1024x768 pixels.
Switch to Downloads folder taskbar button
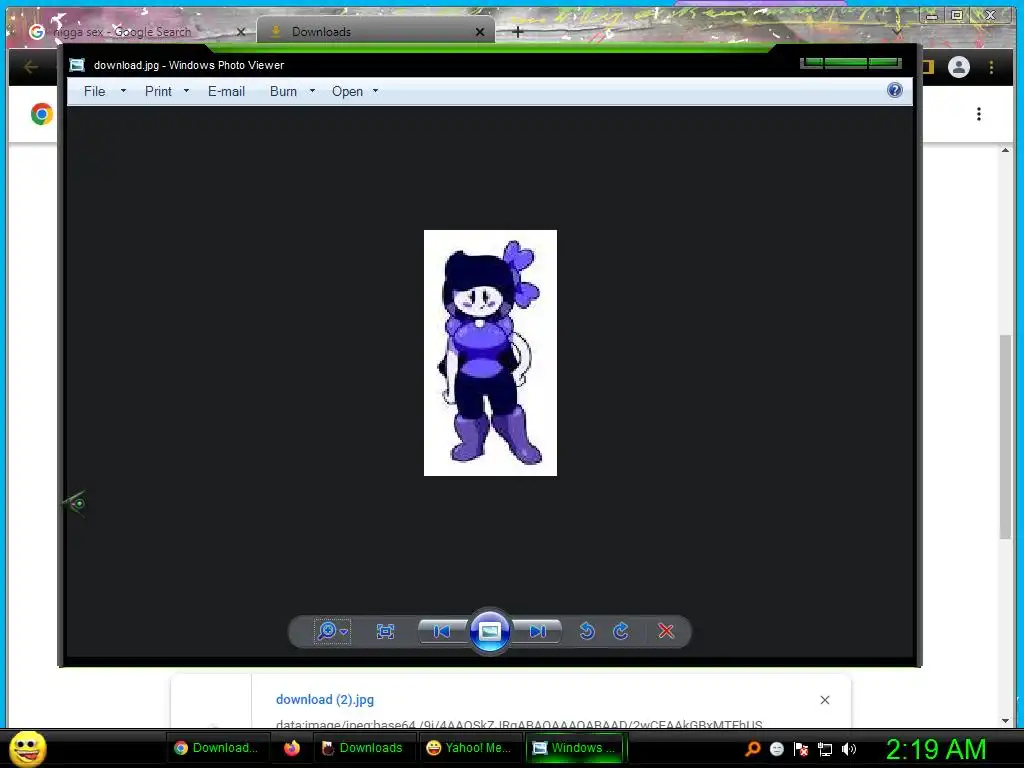[363, 748]
